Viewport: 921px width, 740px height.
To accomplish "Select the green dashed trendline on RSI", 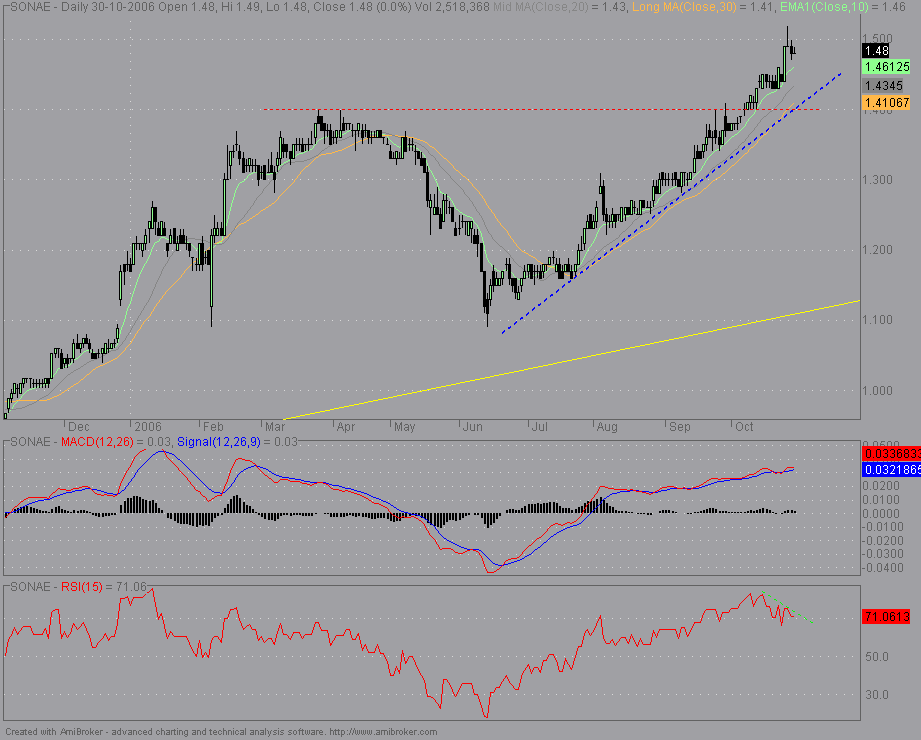I will [x=788, y=607].
